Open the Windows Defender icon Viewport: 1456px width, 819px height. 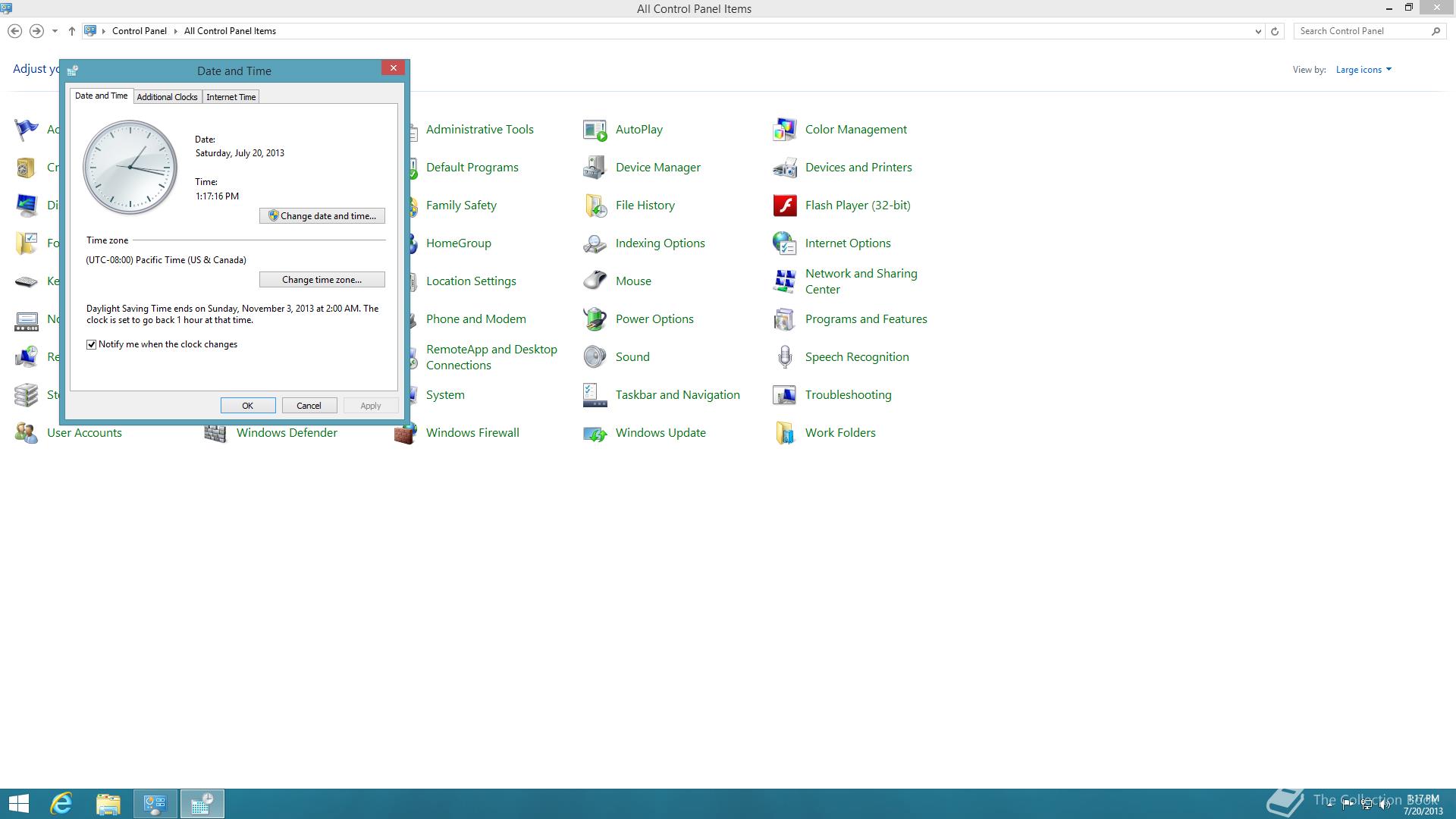pyautogui.click(x=215, y=435)
